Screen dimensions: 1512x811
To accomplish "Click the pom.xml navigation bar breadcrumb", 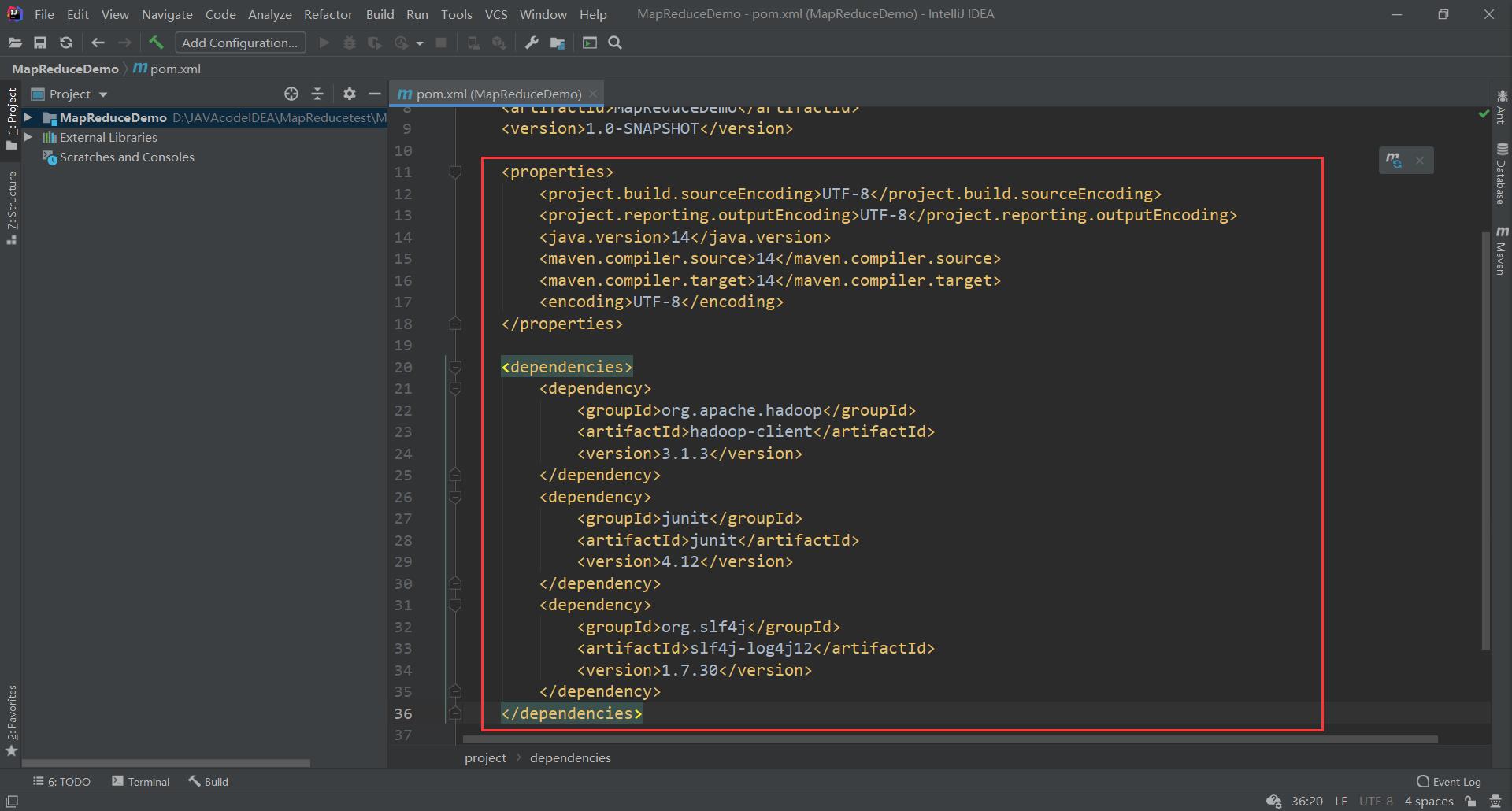I will pyautogui.click(x=167, y=69).
